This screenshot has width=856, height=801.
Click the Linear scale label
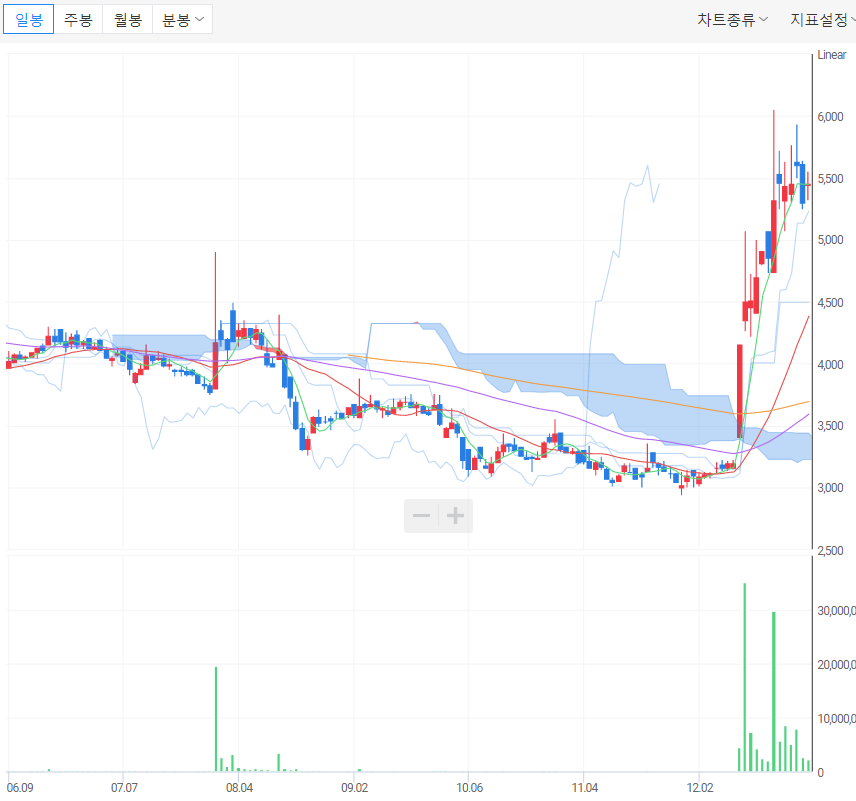[831, 55]
